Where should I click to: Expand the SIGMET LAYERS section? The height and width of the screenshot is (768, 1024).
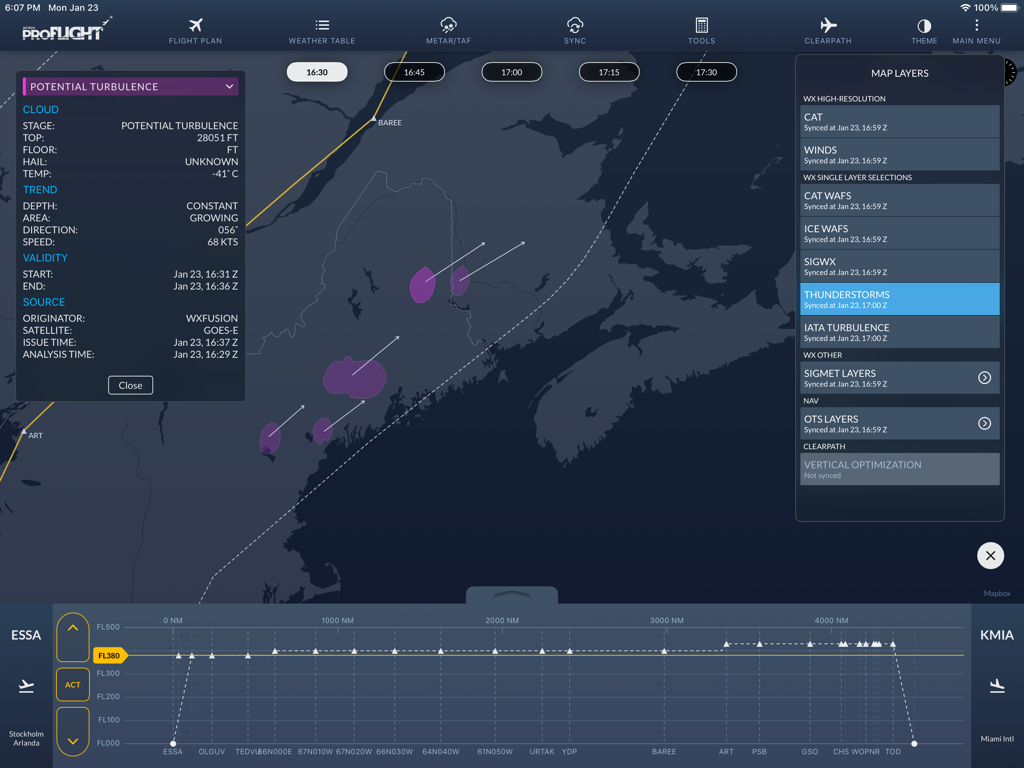pyautogui.click(x=899, y=378)
